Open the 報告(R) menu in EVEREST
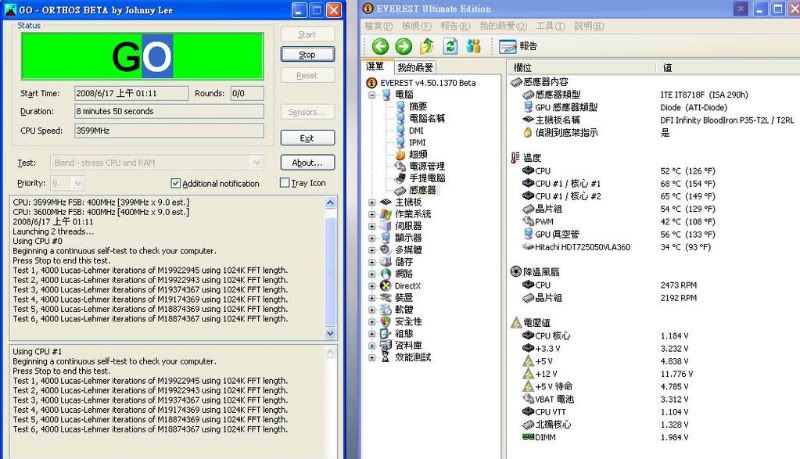 coord(455,26)
